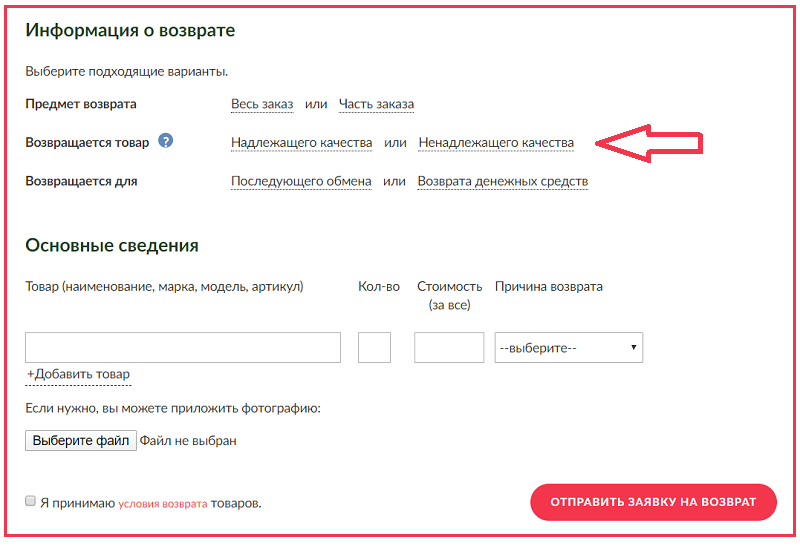Select Последующего обмена option
Screen dimensions: 800x546
pyautogui.click(x=301, y=182)
